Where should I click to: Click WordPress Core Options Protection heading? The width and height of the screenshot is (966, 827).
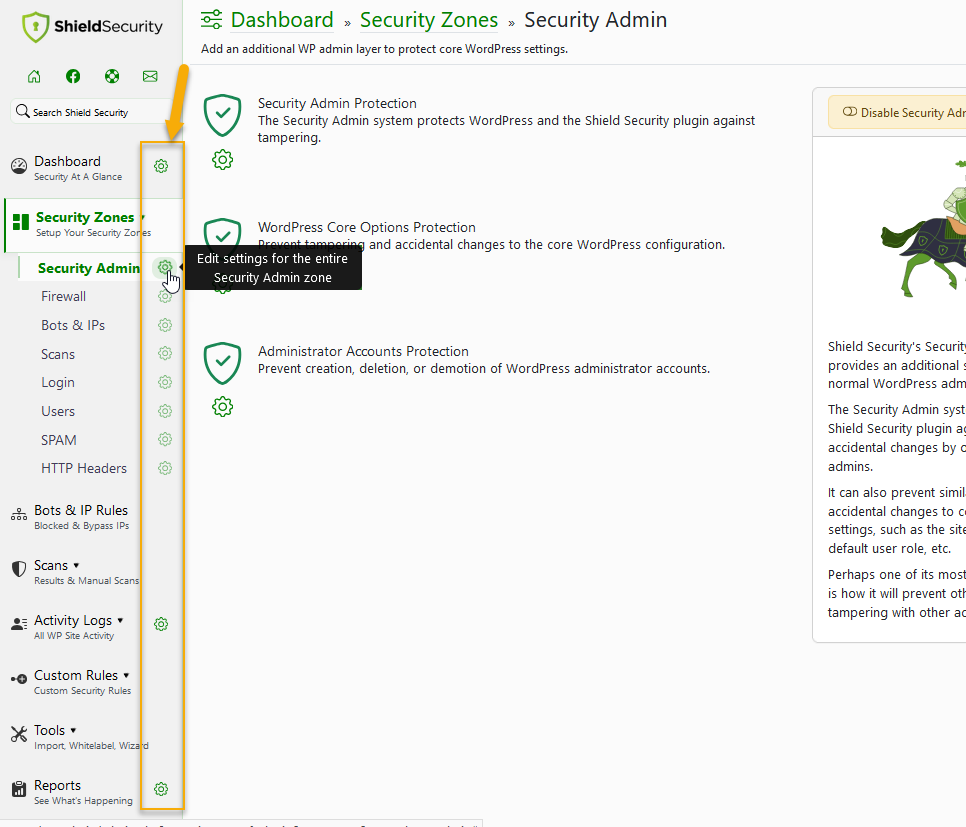[x=367, y=227]
